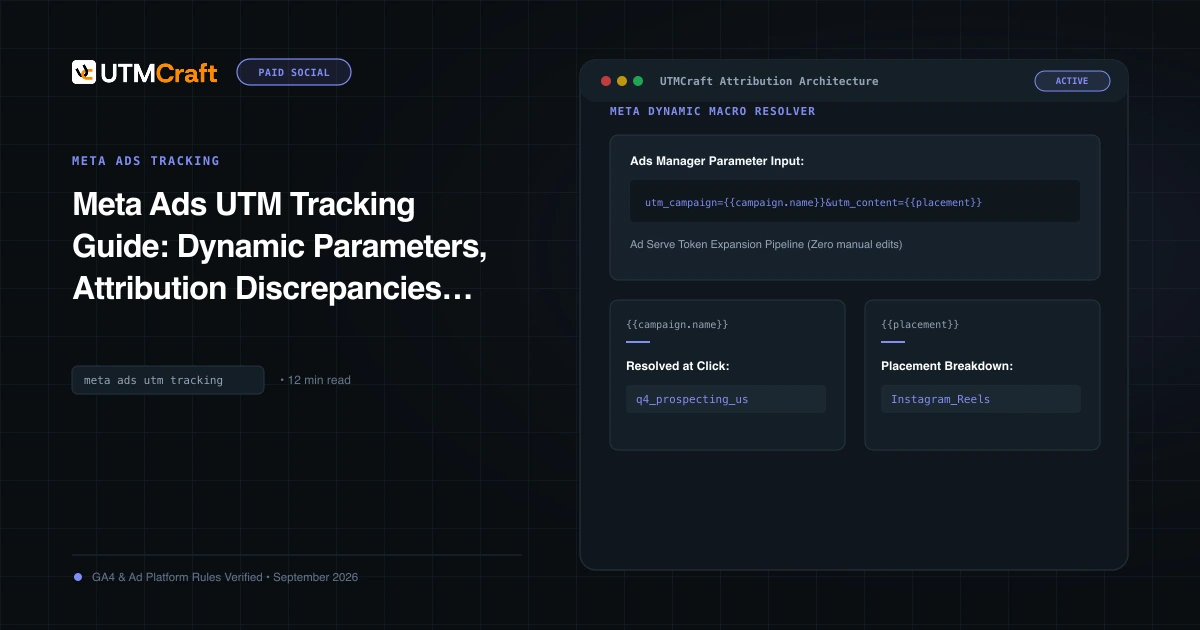Click the ACTIVE status pill

[x=1072, y=81]
